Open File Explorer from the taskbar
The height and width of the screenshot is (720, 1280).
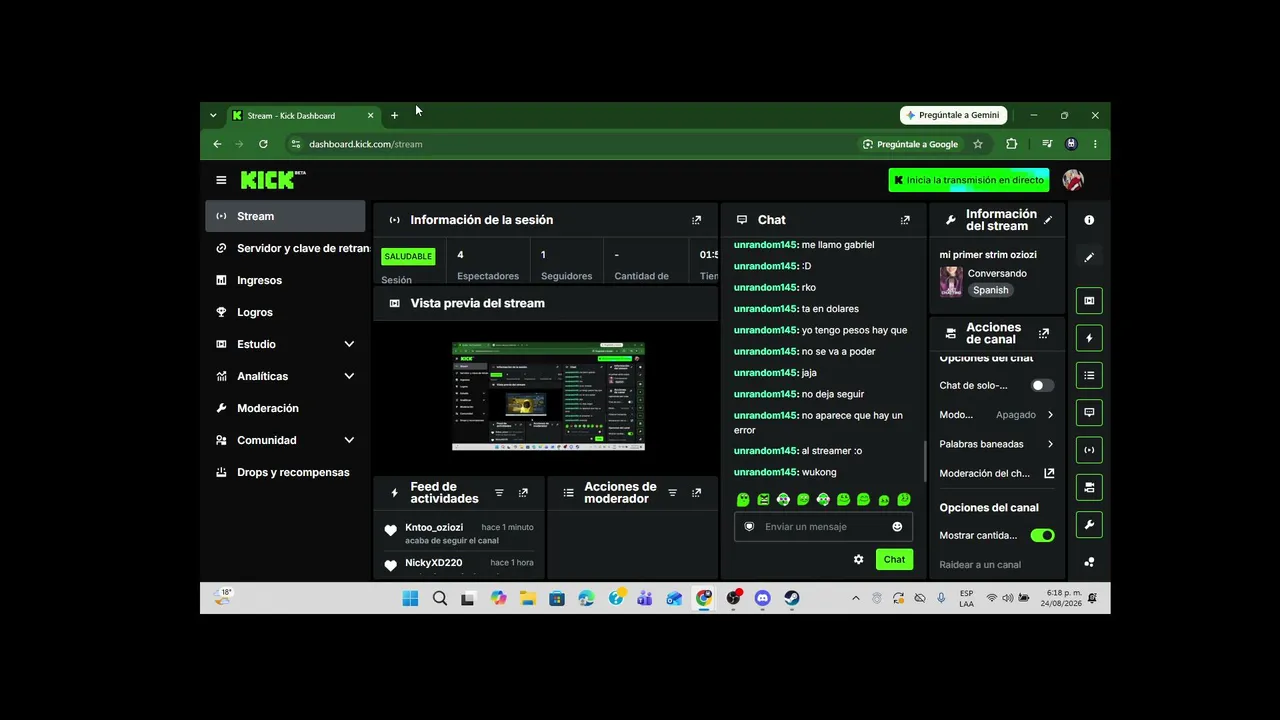(527, 598)
